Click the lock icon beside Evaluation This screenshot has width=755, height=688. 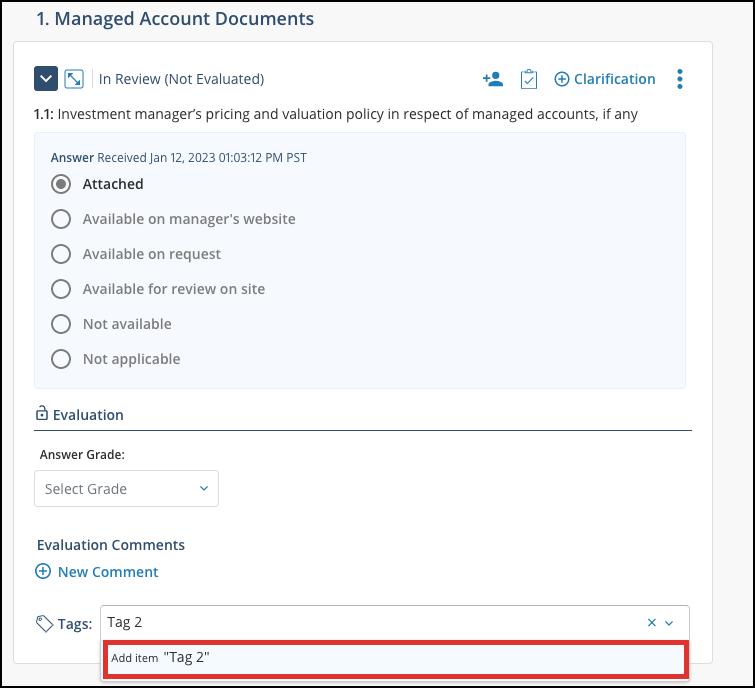click(x=42, y=414)
